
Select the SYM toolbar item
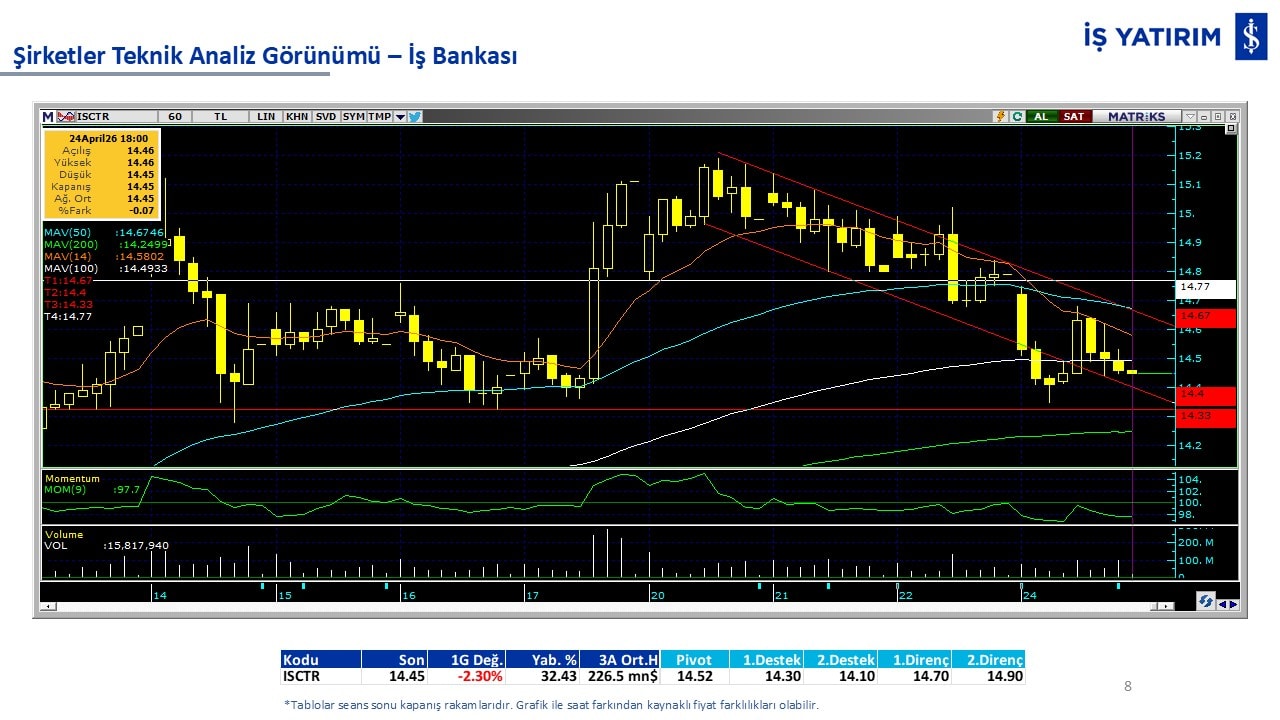[x=354, y=116]
